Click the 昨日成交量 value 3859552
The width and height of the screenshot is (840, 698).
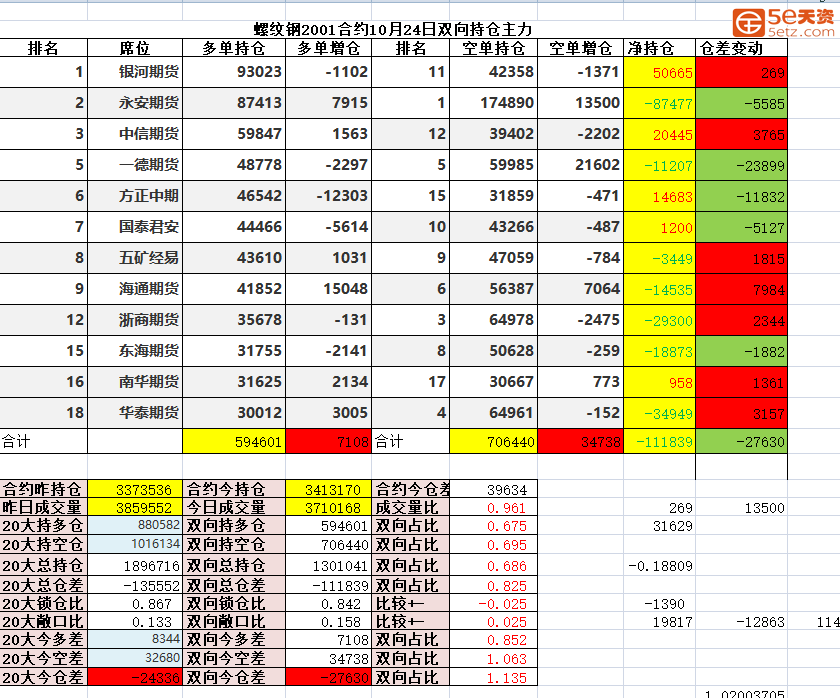pos(135,507)
